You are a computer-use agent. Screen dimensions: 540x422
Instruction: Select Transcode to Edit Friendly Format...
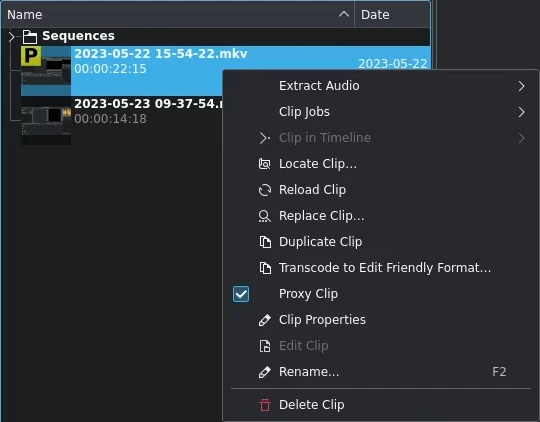pyautogui.click(x=381, y=268)
